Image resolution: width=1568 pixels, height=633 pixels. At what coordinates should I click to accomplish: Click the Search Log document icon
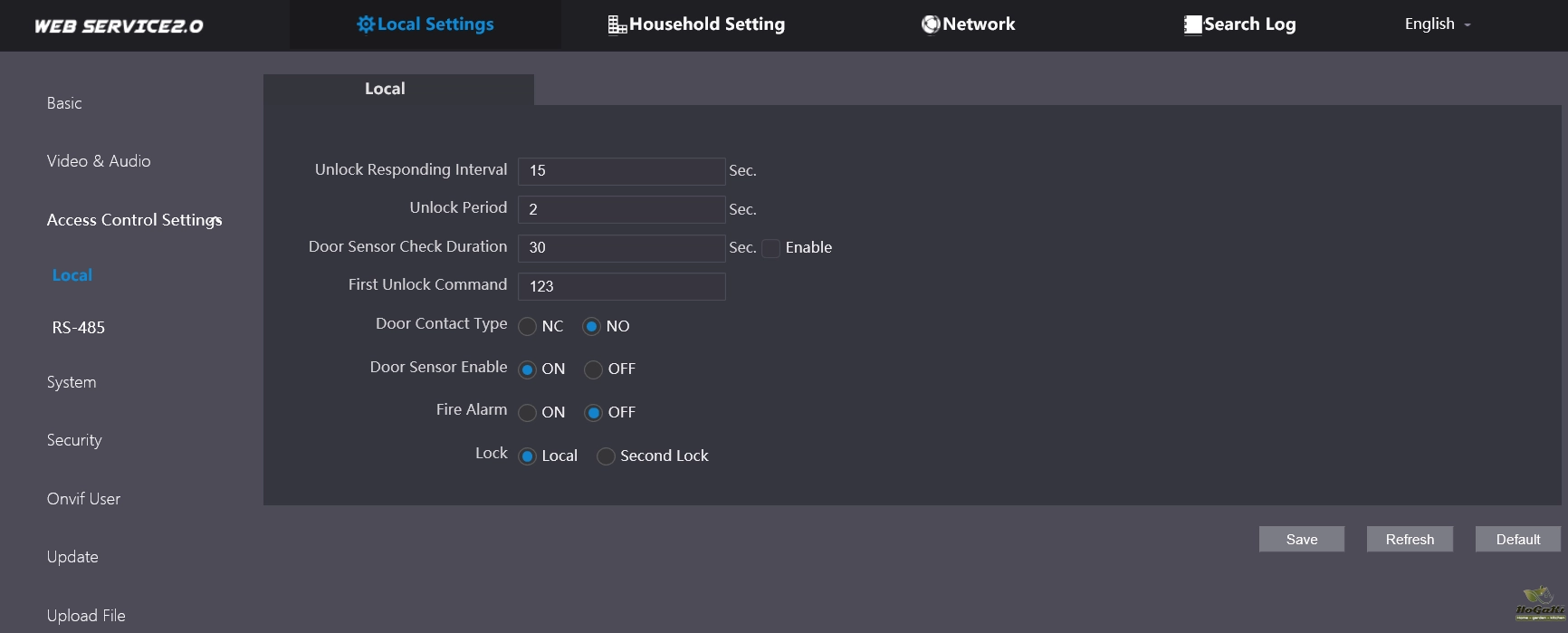1193,25
